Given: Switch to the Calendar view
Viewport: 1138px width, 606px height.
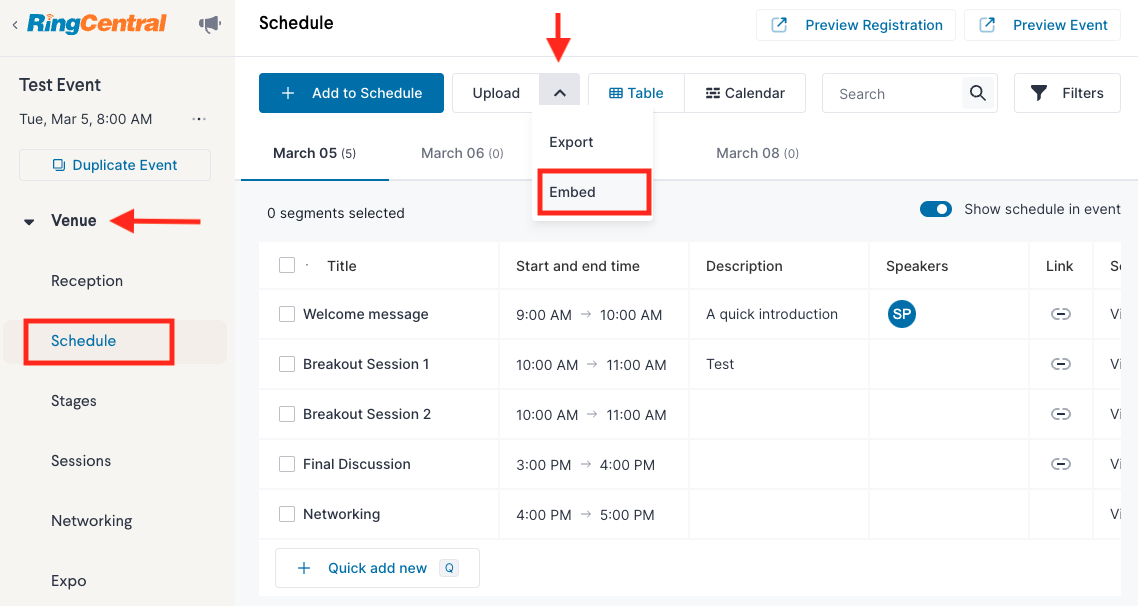Looking at the screenshot, I should [x=745, y=93].
